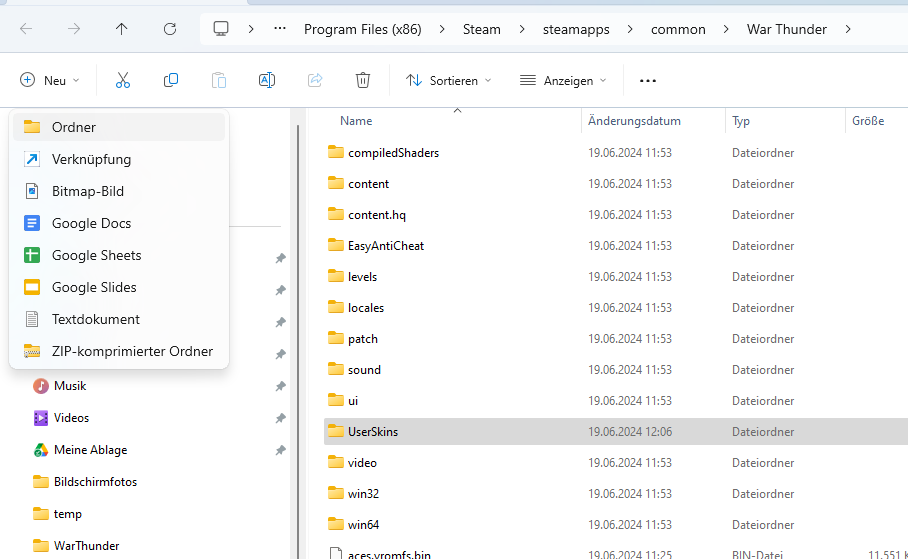Create a new Google Sheets file

pos(96,255)
